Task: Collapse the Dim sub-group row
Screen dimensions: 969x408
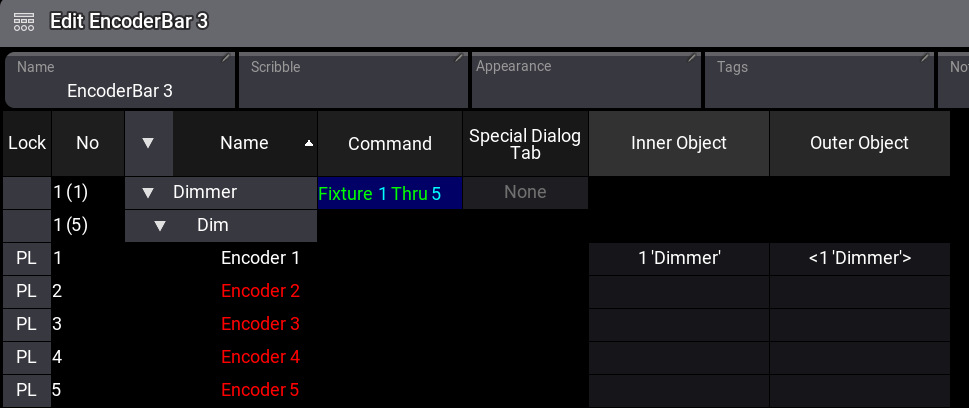Action: click(159, 225)
